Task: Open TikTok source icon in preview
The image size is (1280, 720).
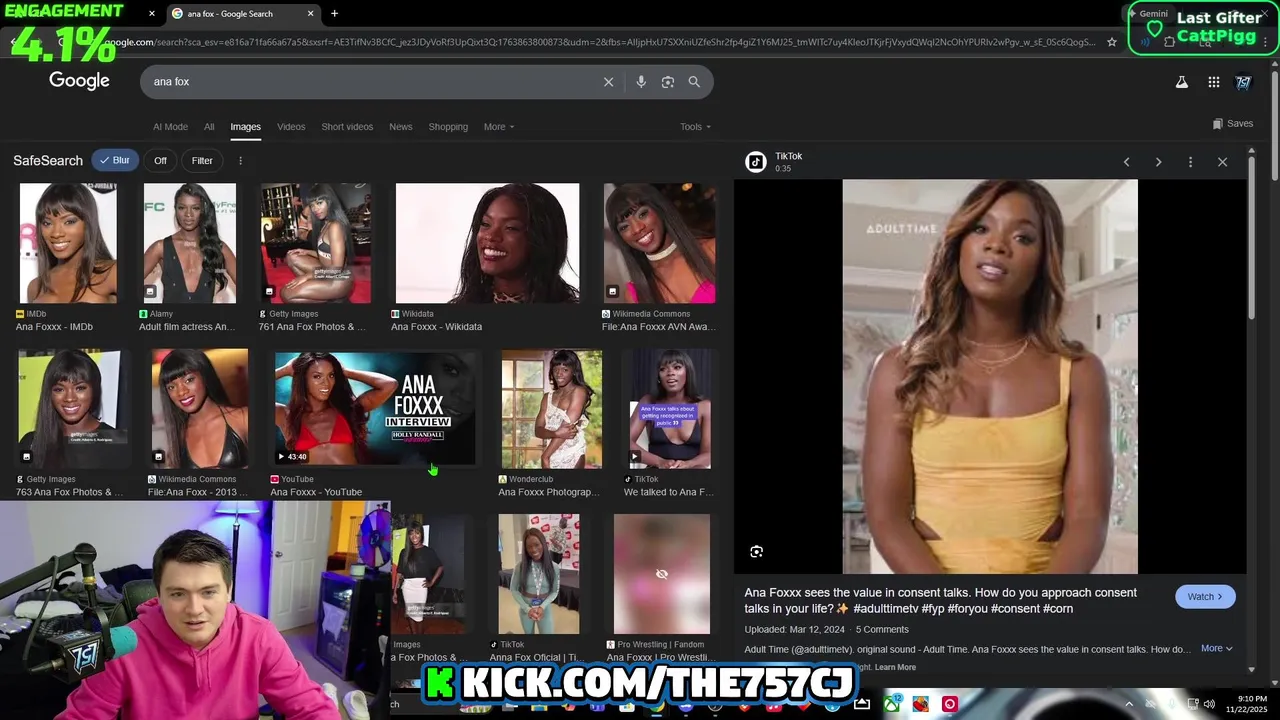Action: (756, 162)
